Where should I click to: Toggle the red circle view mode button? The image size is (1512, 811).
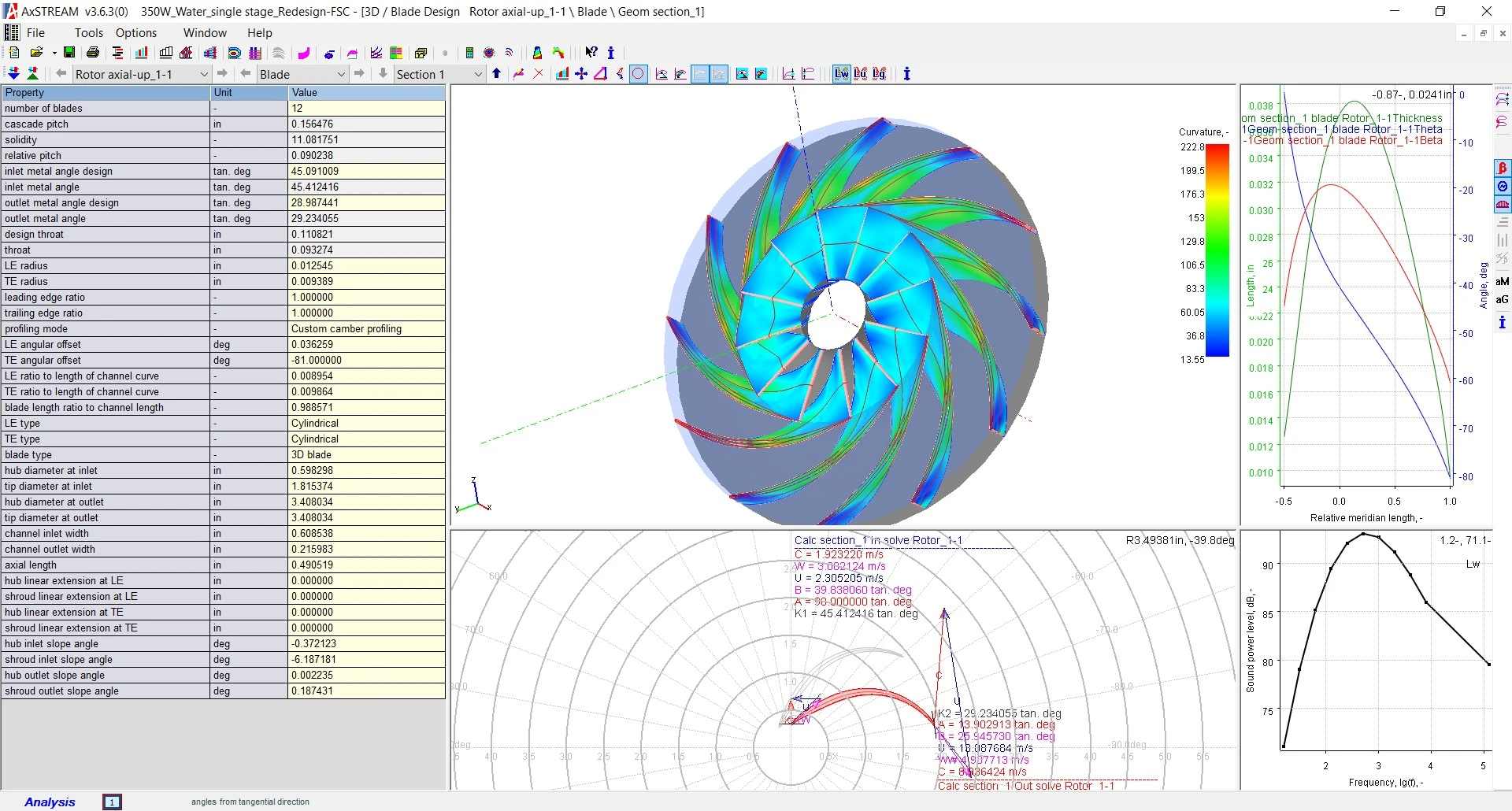point(638,73)
